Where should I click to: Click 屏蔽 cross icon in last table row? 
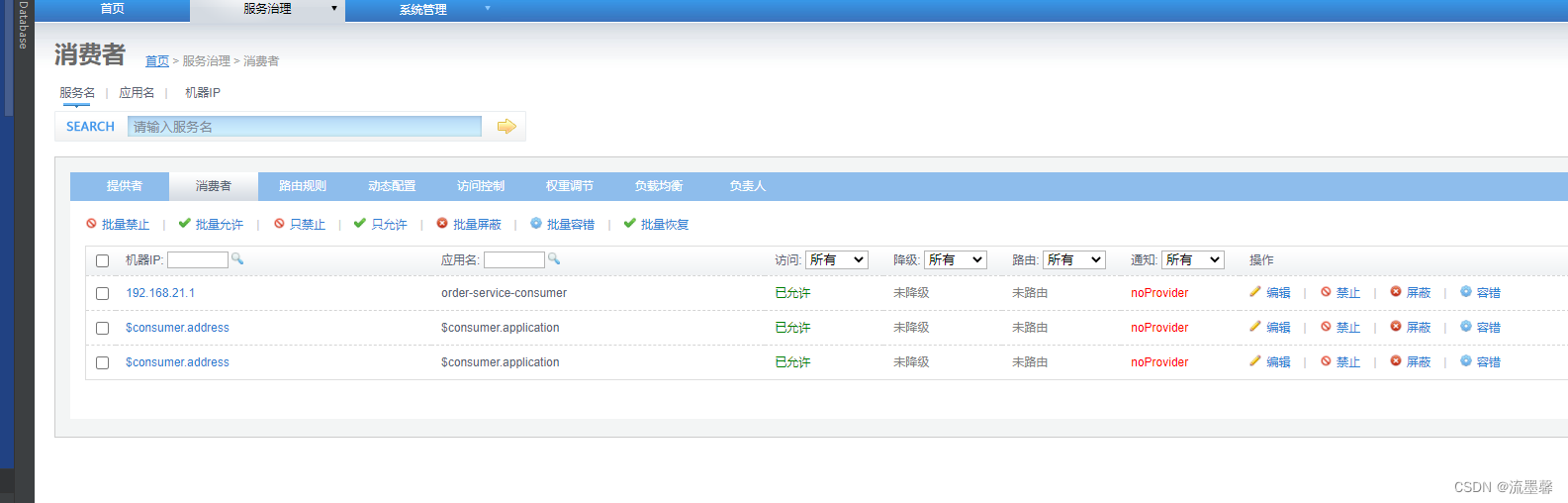1396,361
